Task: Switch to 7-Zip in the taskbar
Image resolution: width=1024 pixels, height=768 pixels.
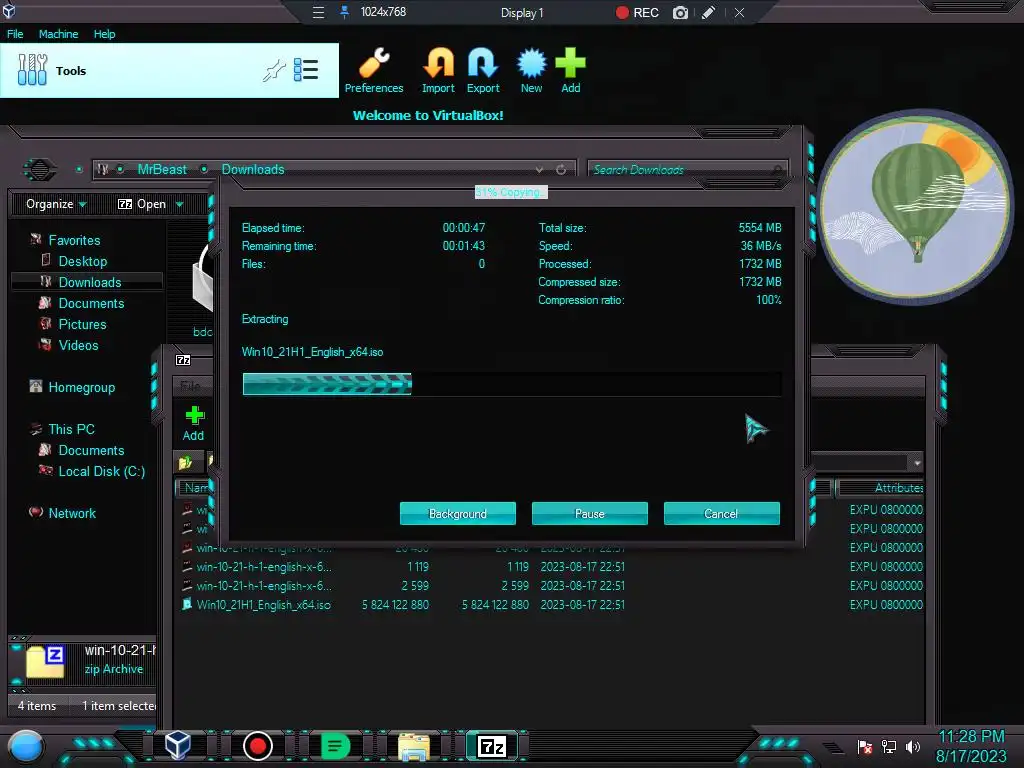Action: (492, 746)
